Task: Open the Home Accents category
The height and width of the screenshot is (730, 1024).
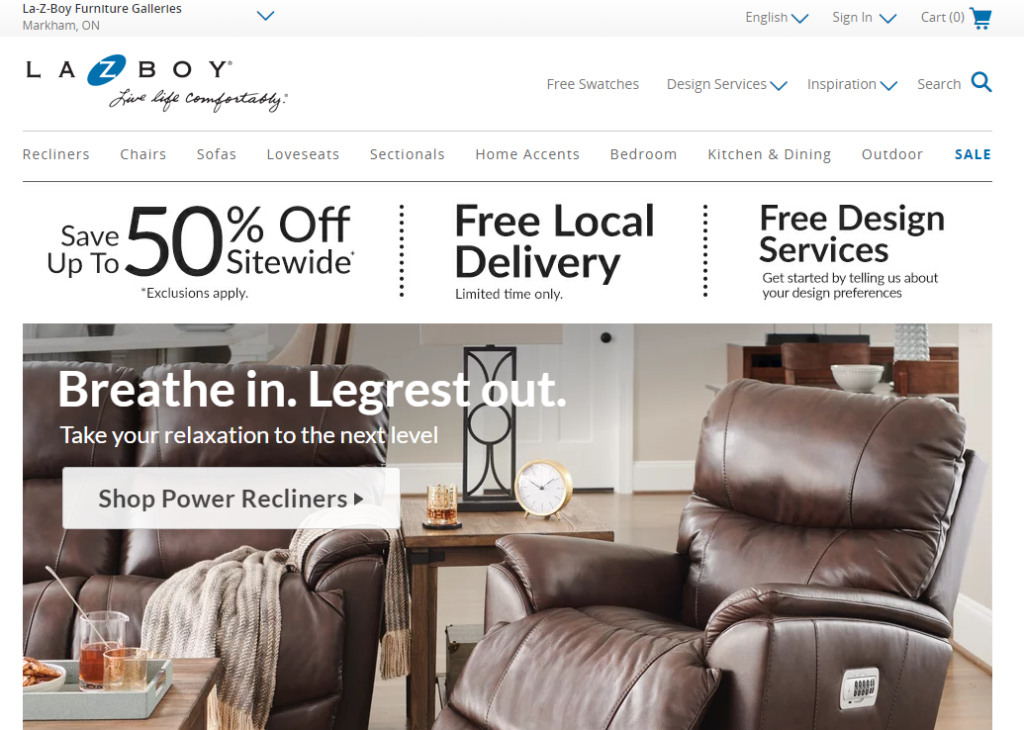Action: (x=527, y=154)
